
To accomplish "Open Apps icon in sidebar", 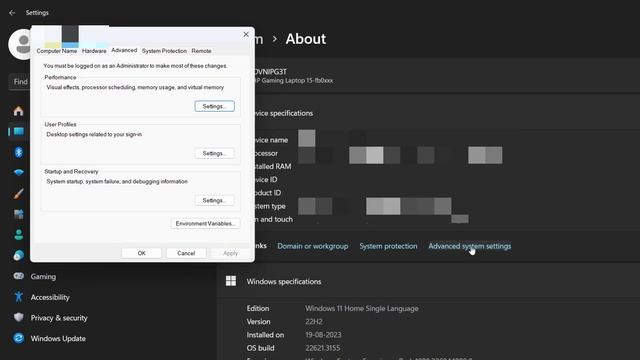I will (18, 214).
